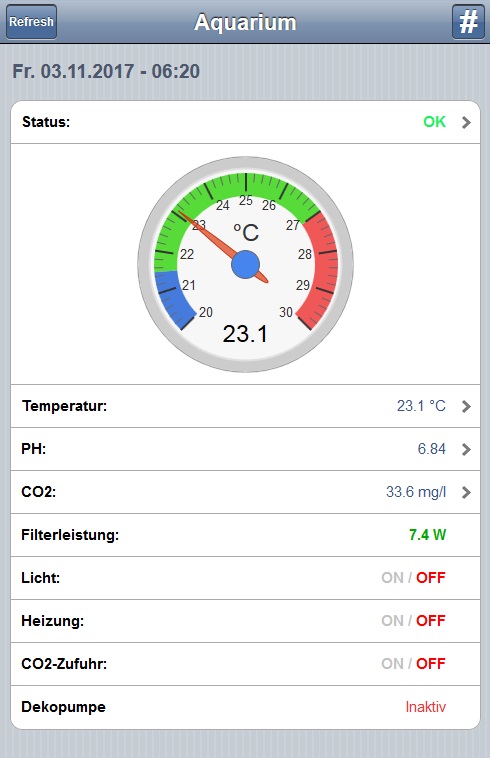
Task: Select OFF for Licht
Action: [x=431, y=578]
